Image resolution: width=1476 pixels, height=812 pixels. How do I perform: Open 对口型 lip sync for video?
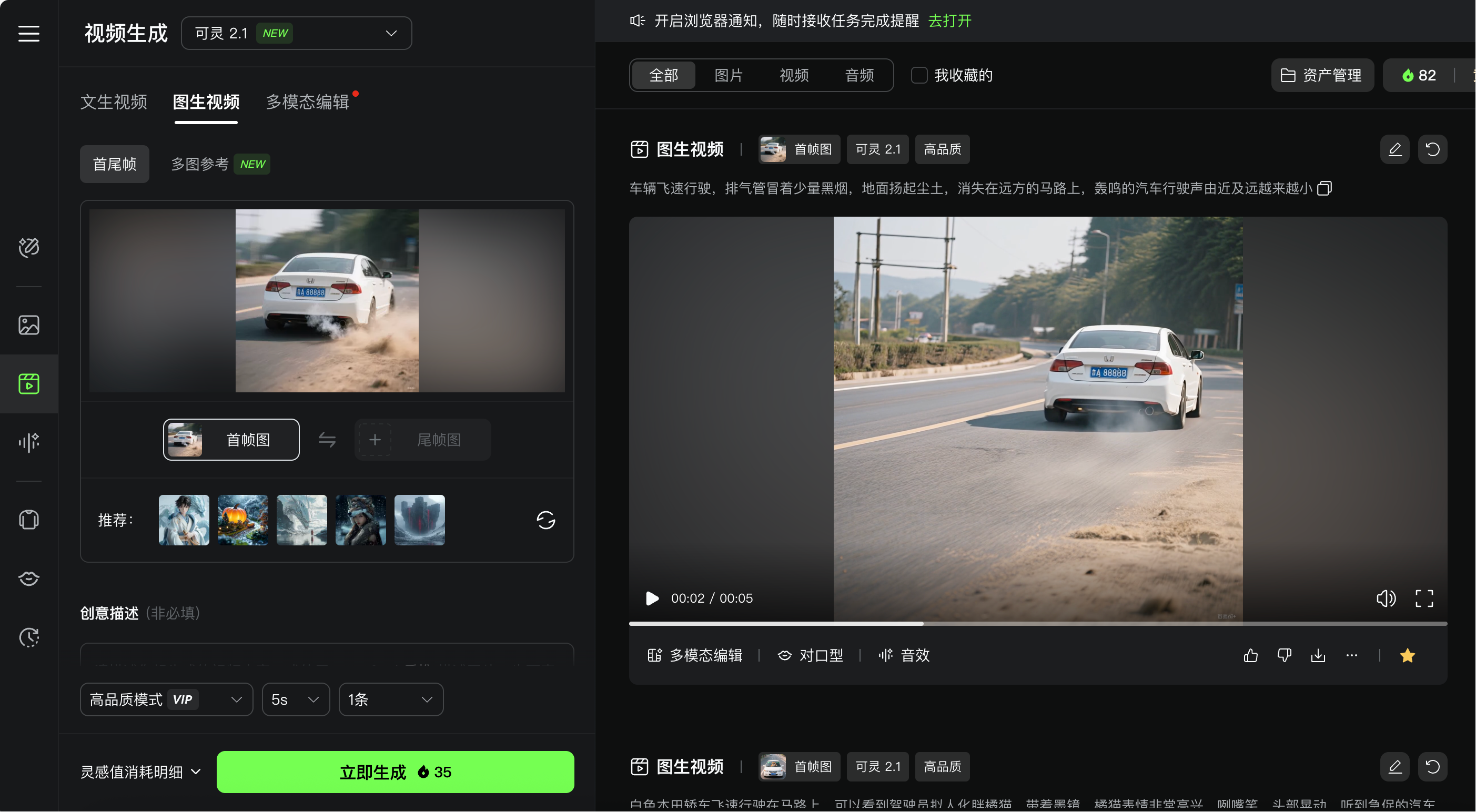810,656
